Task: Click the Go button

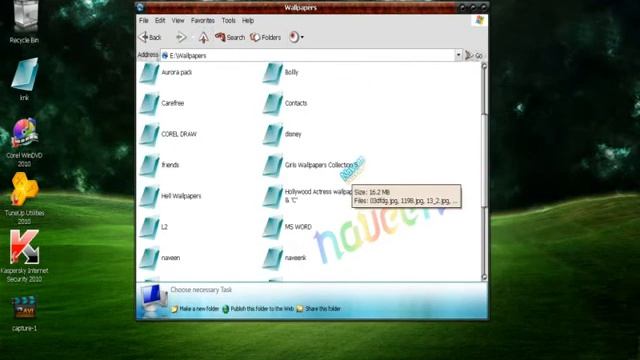Action: [x=474, y=55]
